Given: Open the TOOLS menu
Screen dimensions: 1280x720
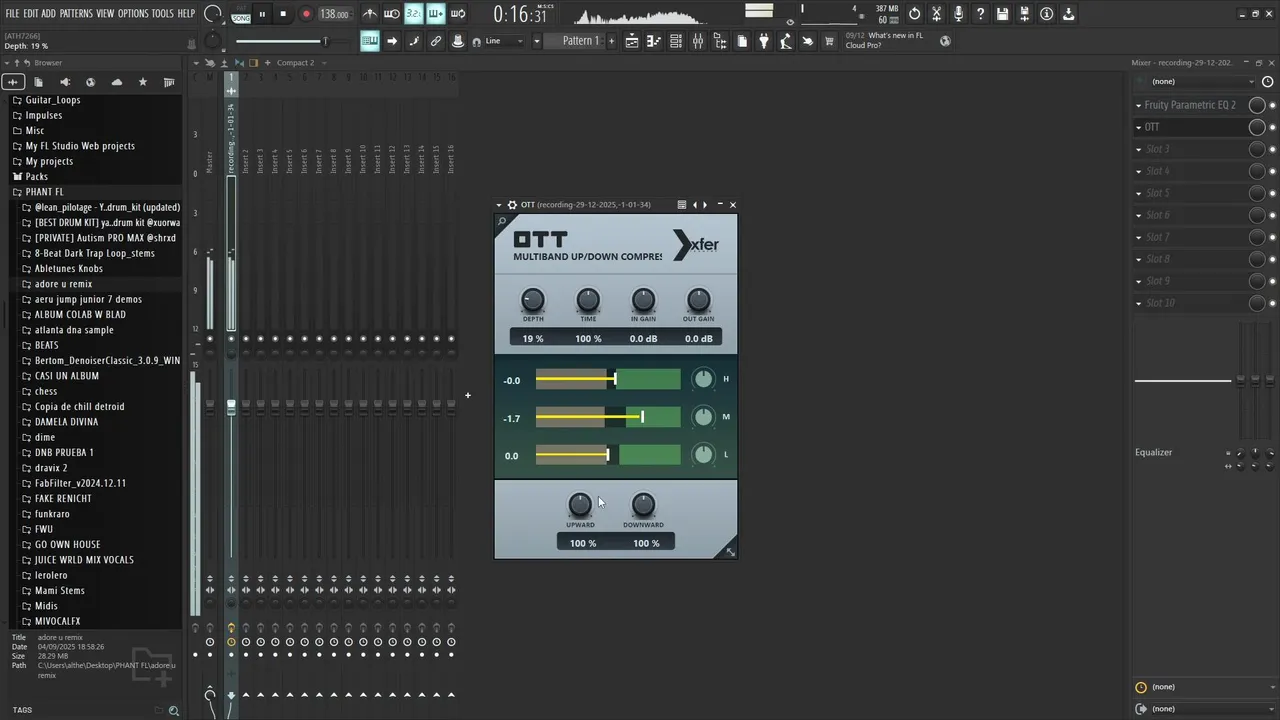Looking at the screenshot, I should (x=162, y=14).
